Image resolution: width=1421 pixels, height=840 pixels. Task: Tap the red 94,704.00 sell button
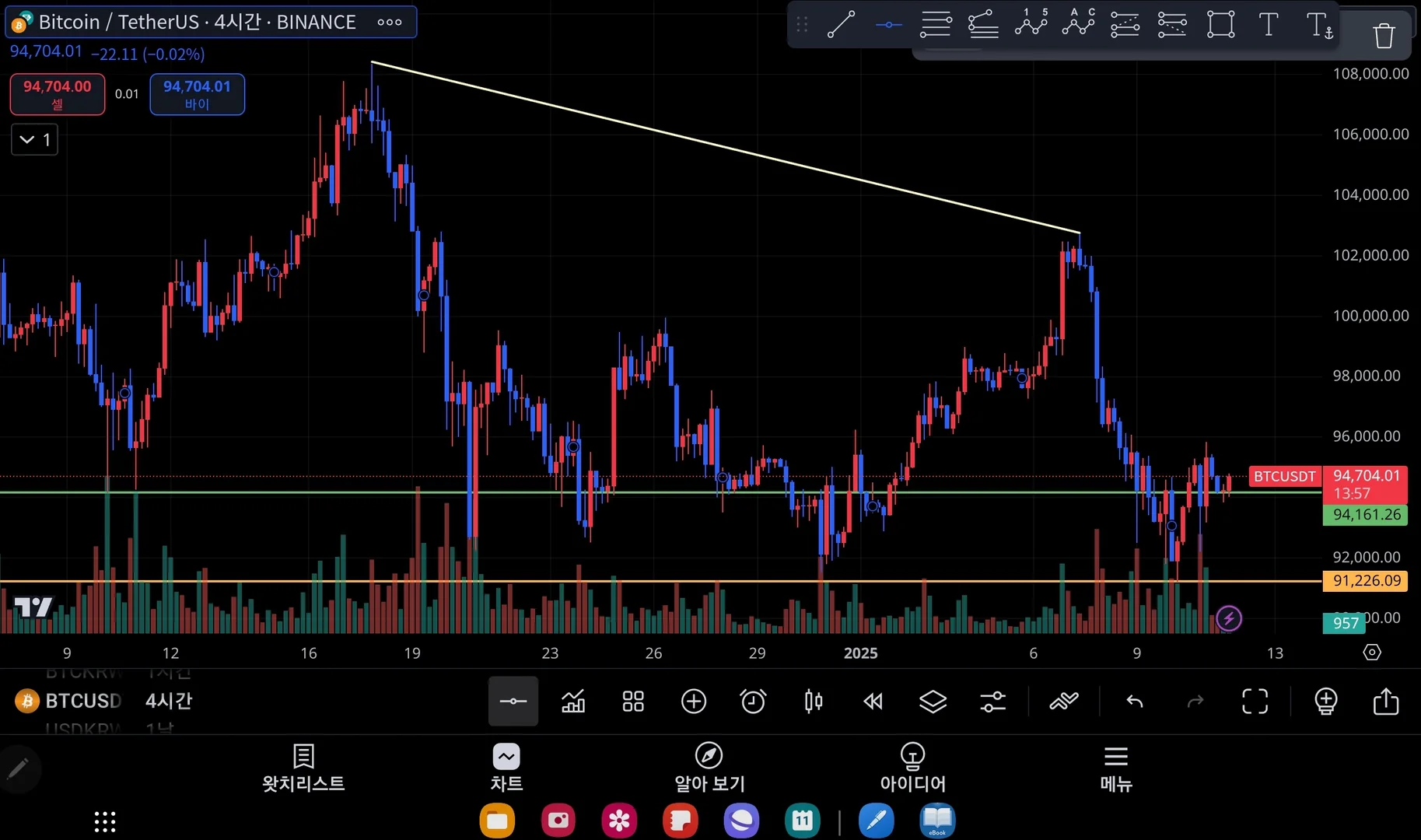(x=58, y=94)
